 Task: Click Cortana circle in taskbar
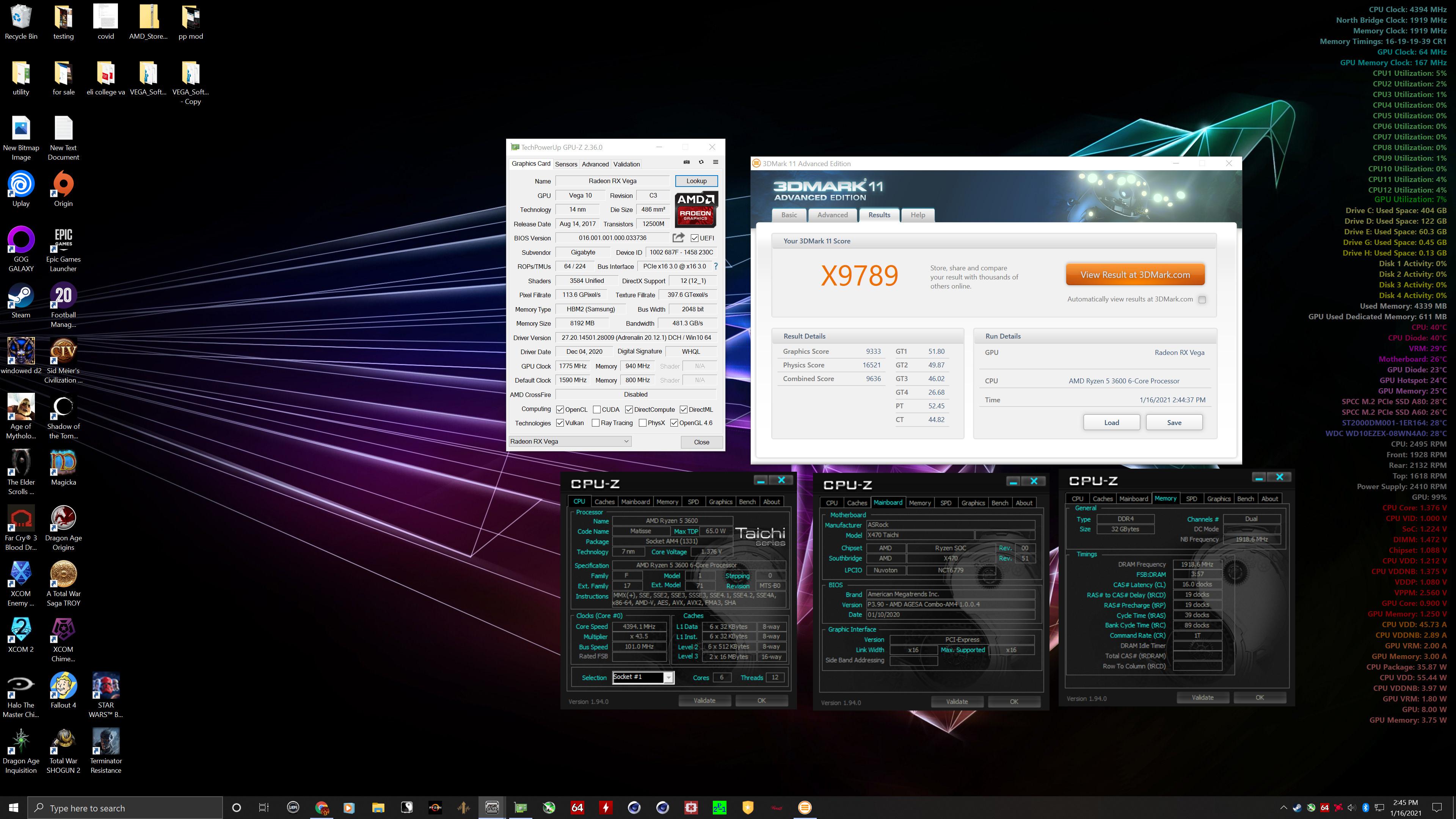click(x=236, y=808)
